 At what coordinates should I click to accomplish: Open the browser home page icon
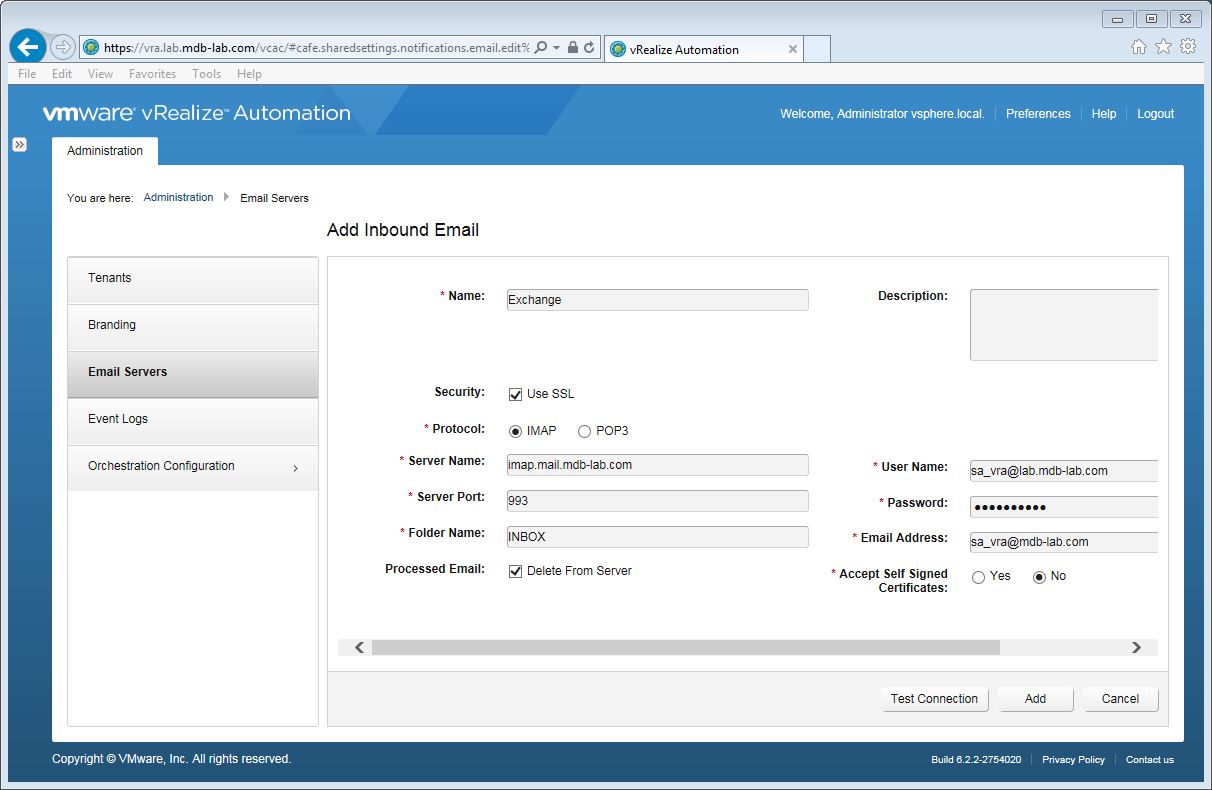coord(1138,47)
